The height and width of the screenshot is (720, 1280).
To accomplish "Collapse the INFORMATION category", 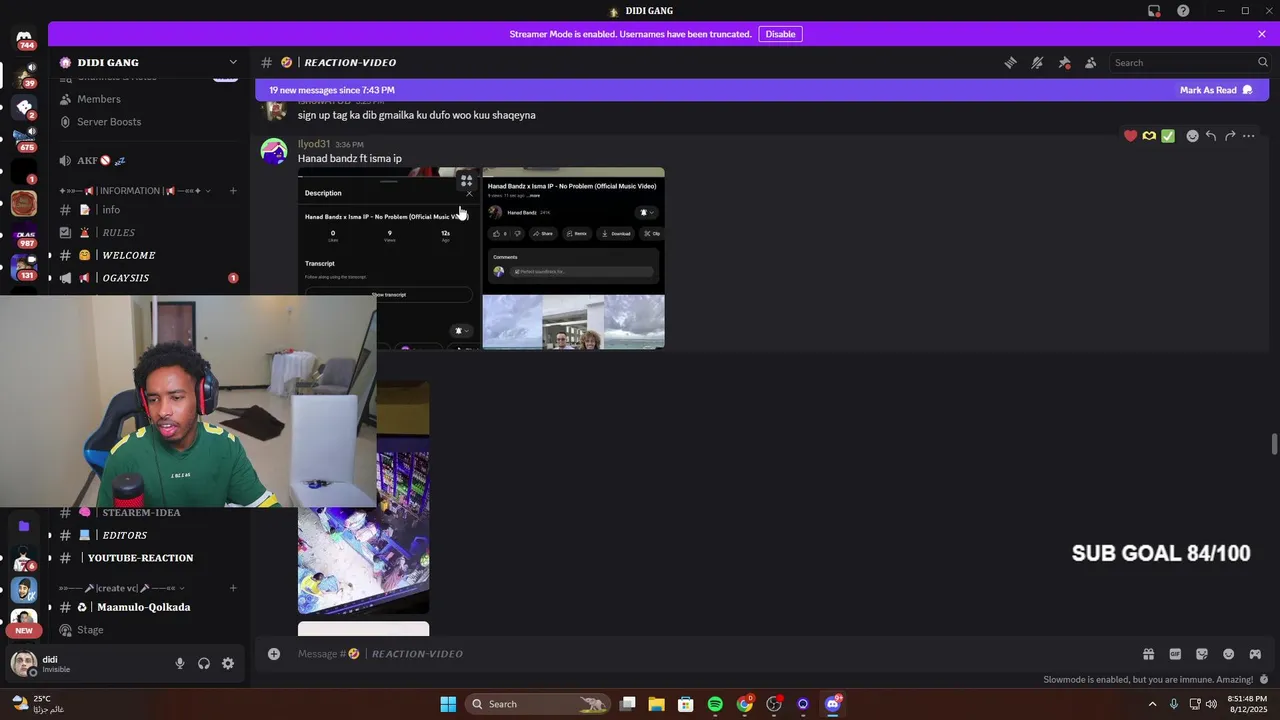I will pyautogui.click(x=134, y=191).
